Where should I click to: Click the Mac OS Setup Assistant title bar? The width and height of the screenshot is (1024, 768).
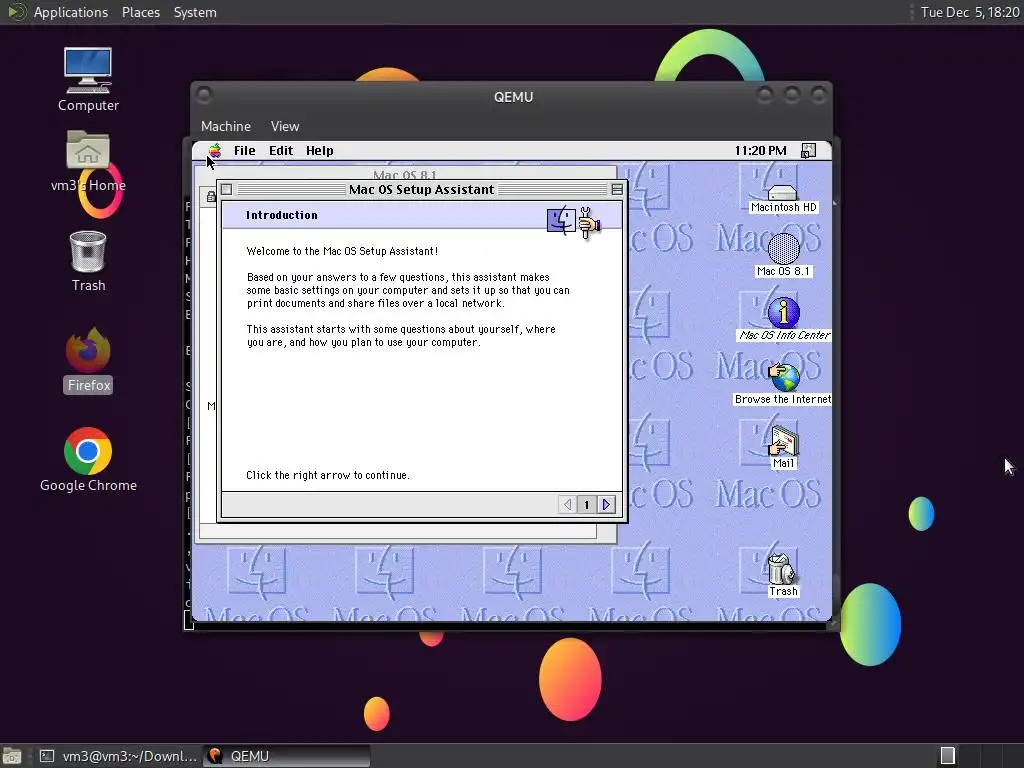(x=421, y=189)
